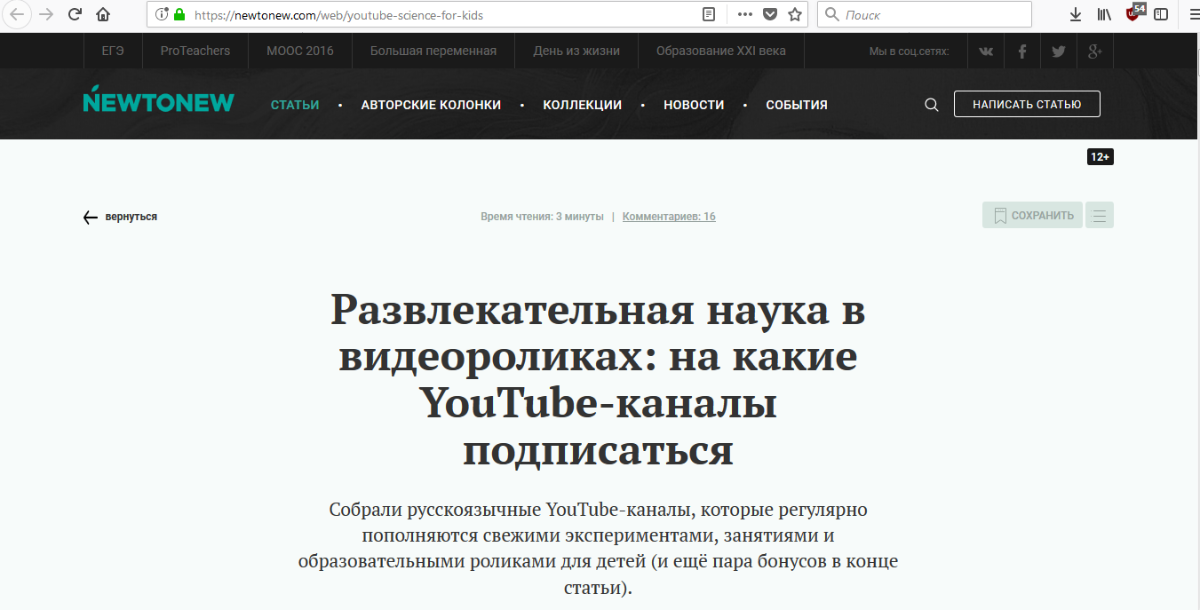Viewport: 1200px width, 610px height.
Task: Open the Новости menu item
Action: click(693, 105)
